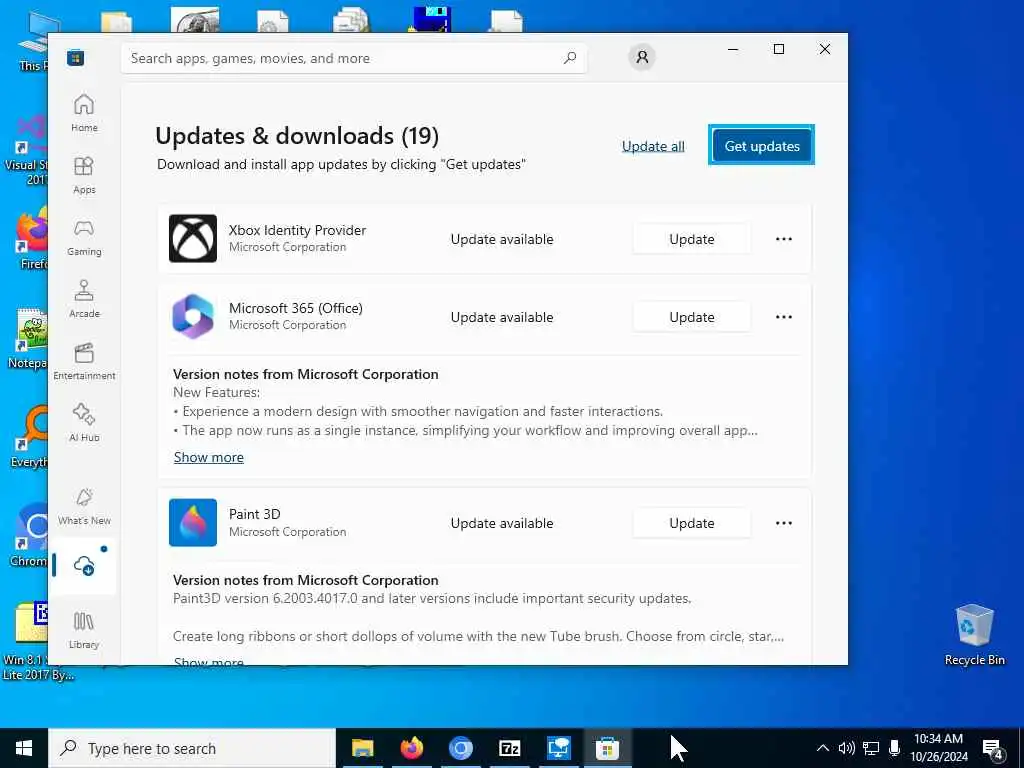This screenshot has height=768, width=1024.
Task: Update Microsoft 365 (Office)
Action: 692,317
